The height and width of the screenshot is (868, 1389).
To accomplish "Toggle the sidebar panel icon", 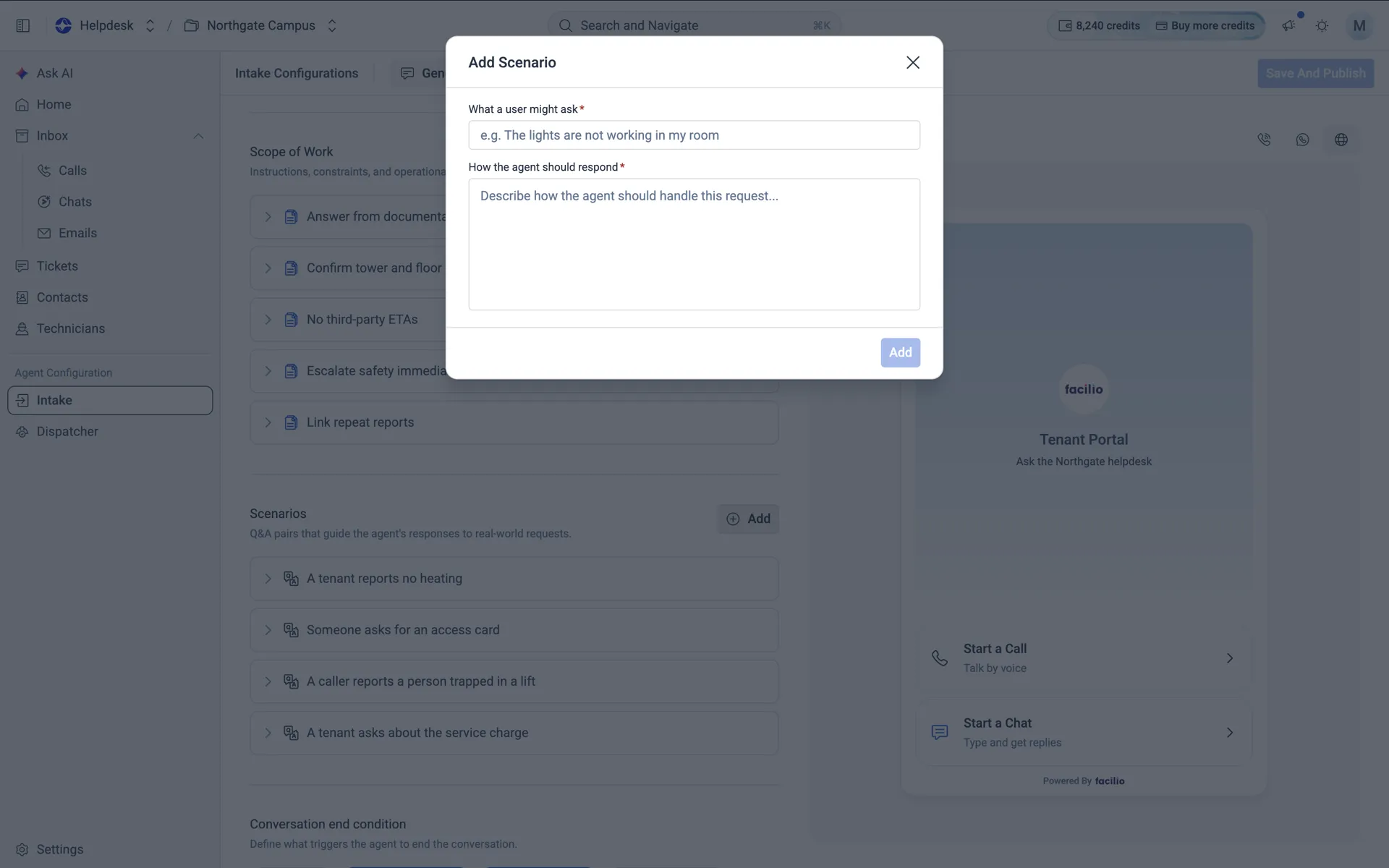I will [22, 25].
